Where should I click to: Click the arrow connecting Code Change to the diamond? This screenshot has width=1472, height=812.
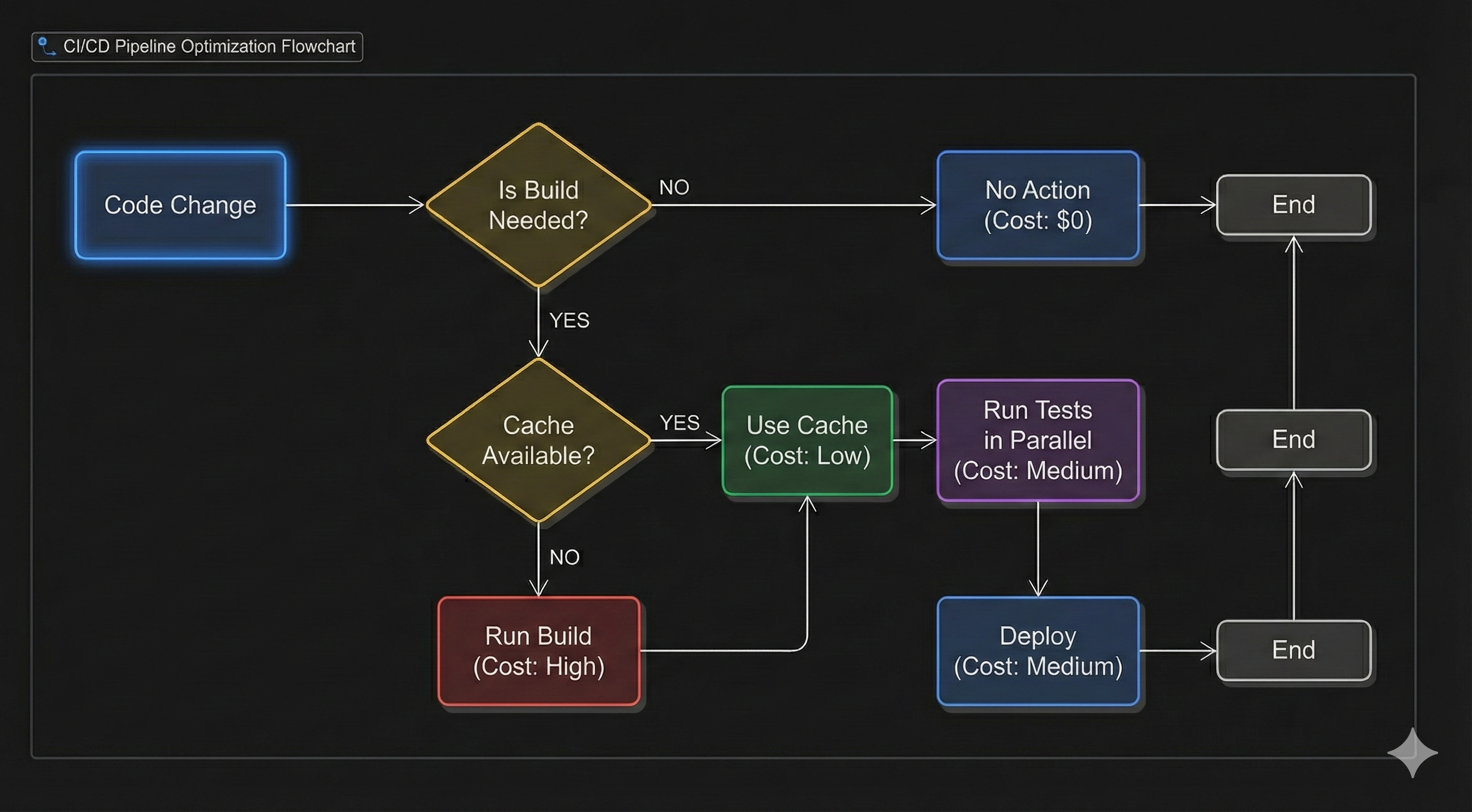(354, 208)
